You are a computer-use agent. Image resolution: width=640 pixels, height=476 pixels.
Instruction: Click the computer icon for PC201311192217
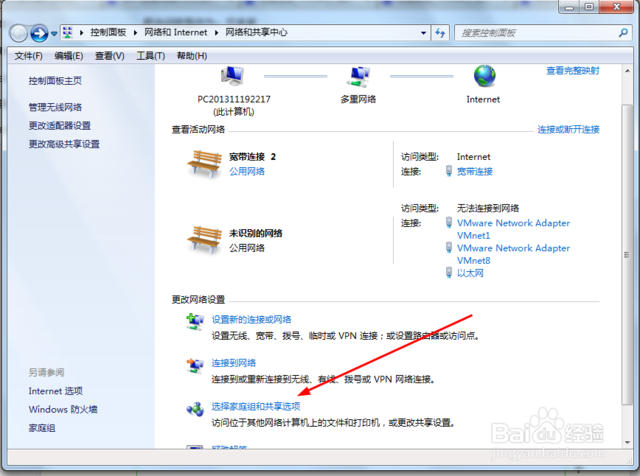(234, 77)
